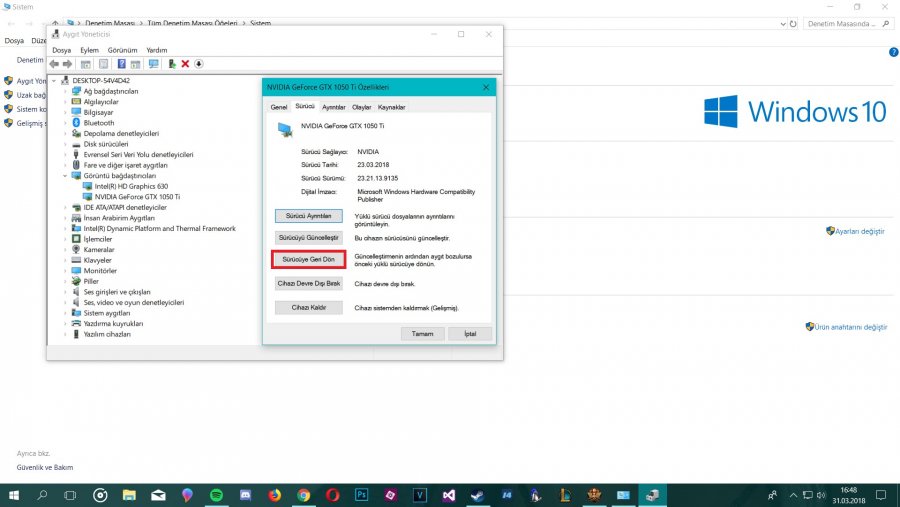This screenshot has width=900, height=507.
Task: Collapse the DESKTOP-54V4D42 root node
Action: [x=54, y=80]
